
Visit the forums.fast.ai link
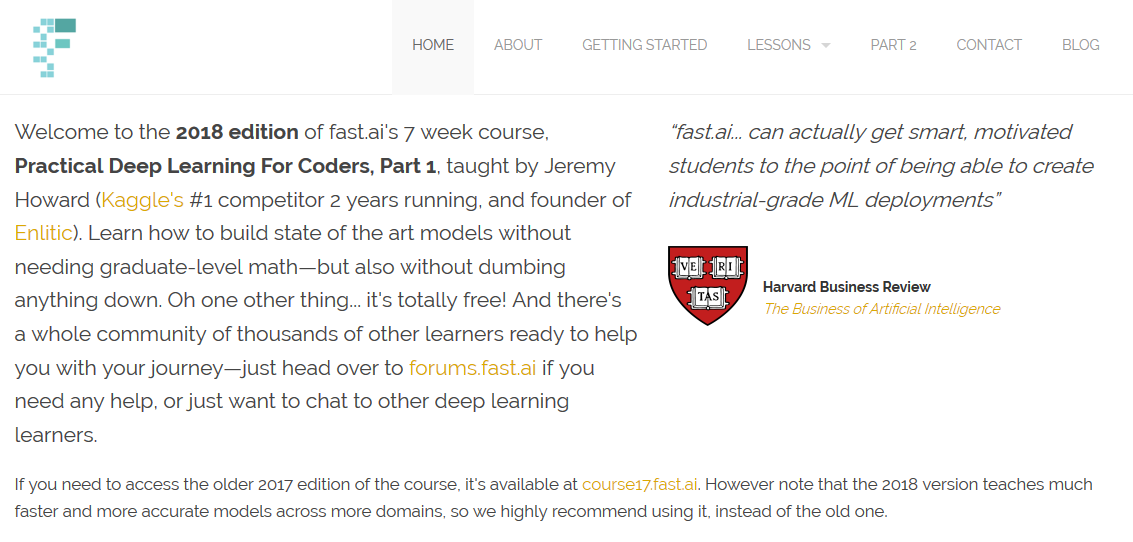point(473,368)
